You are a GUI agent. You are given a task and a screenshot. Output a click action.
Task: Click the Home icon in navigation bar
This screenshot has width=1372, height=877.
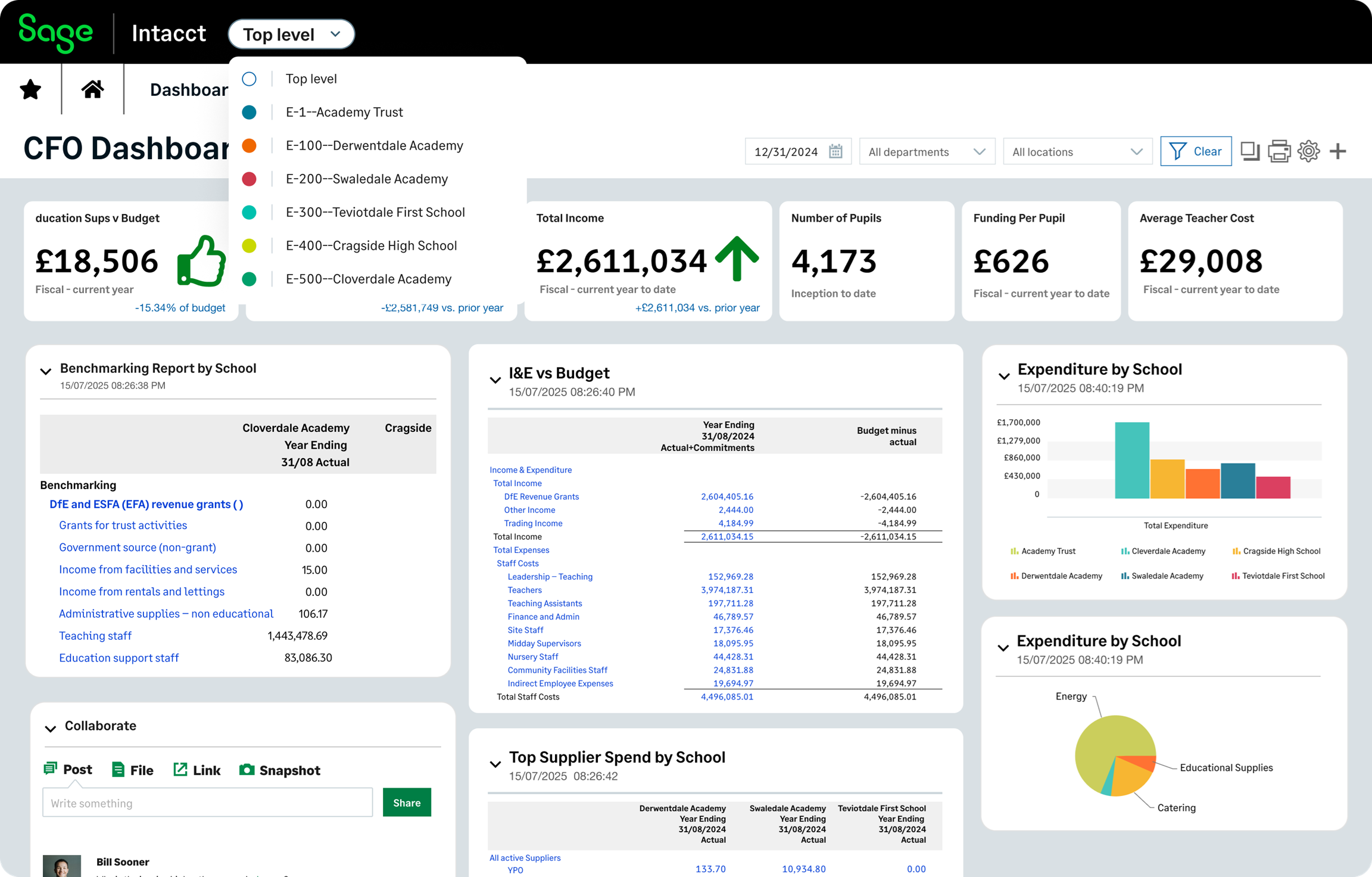pos(92,89)
